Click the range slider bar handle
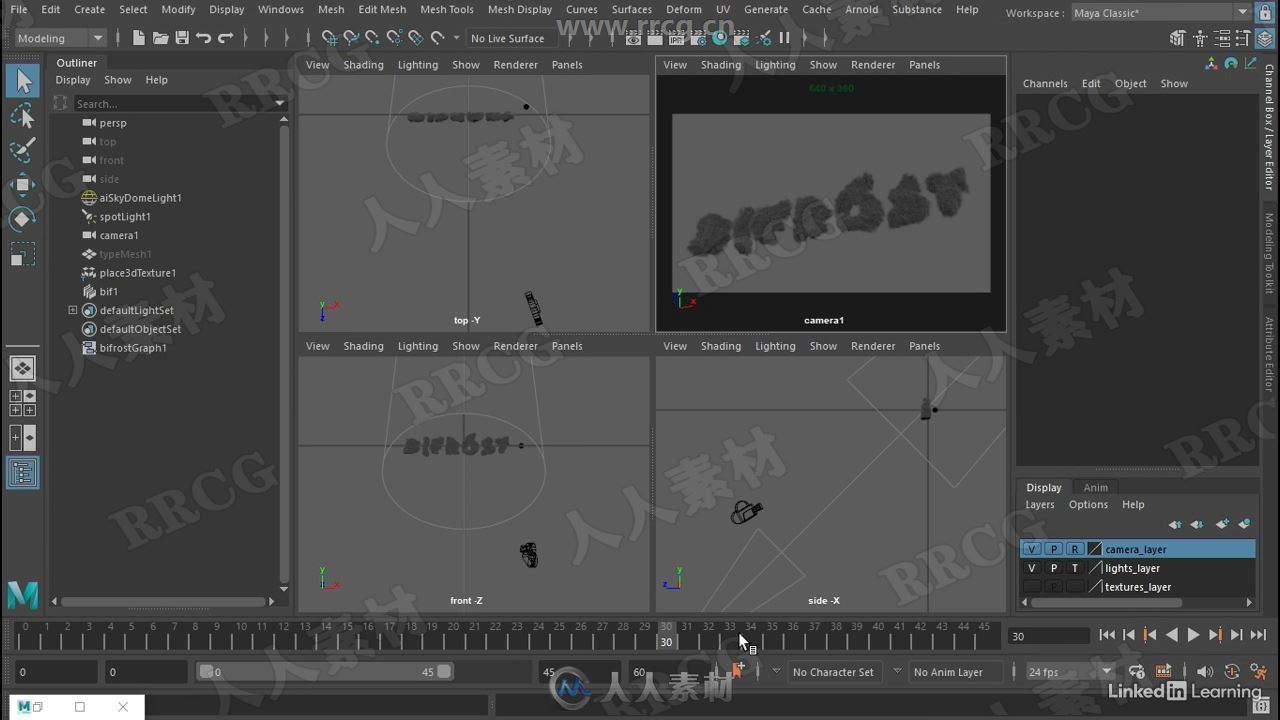This screenshot has width=1280, height=720. [x=325, y=672]
